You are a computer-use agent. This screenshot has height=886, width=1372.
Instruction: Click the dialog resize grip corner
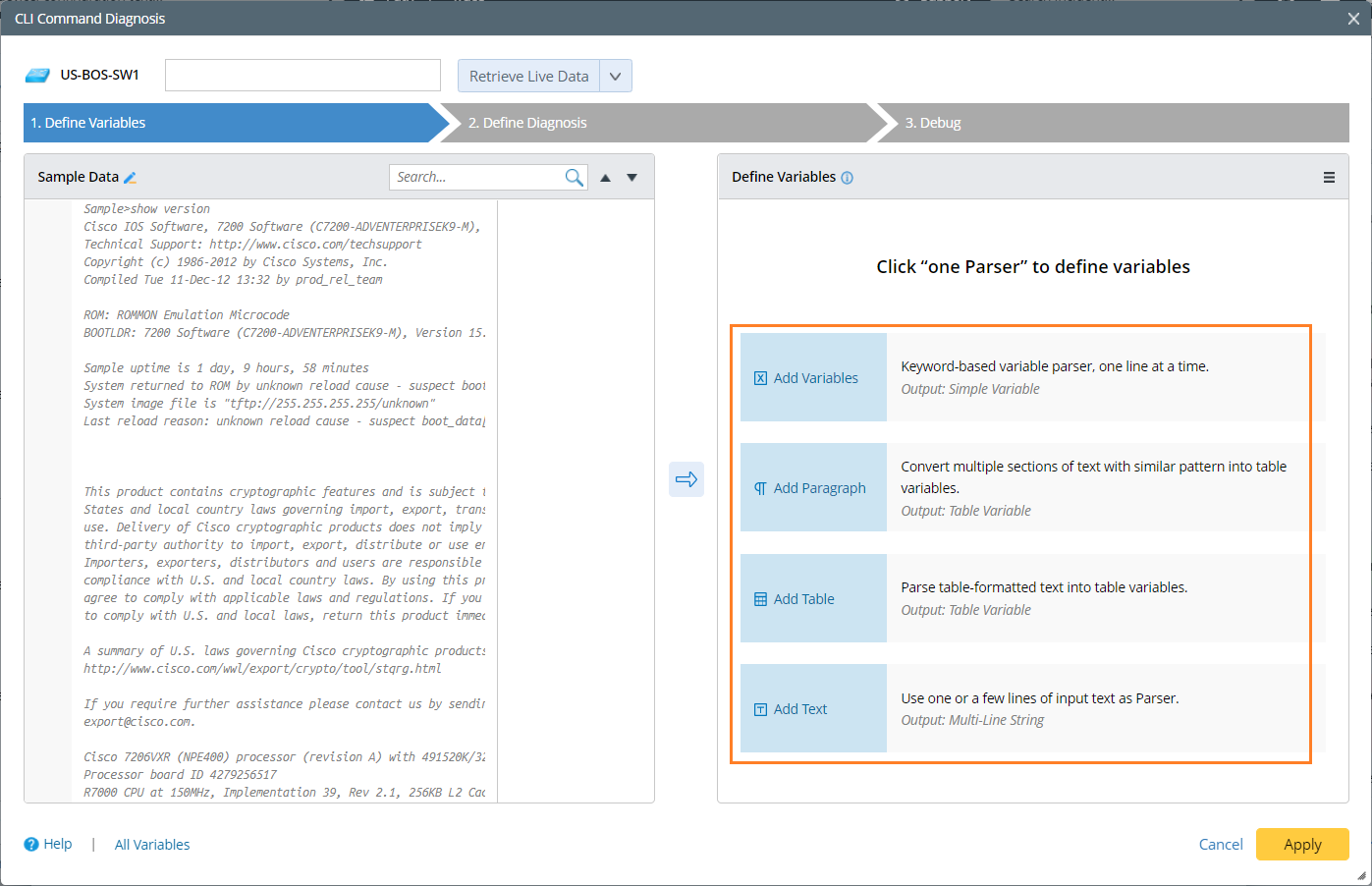pyautogui.click(x=1361, y=875)
